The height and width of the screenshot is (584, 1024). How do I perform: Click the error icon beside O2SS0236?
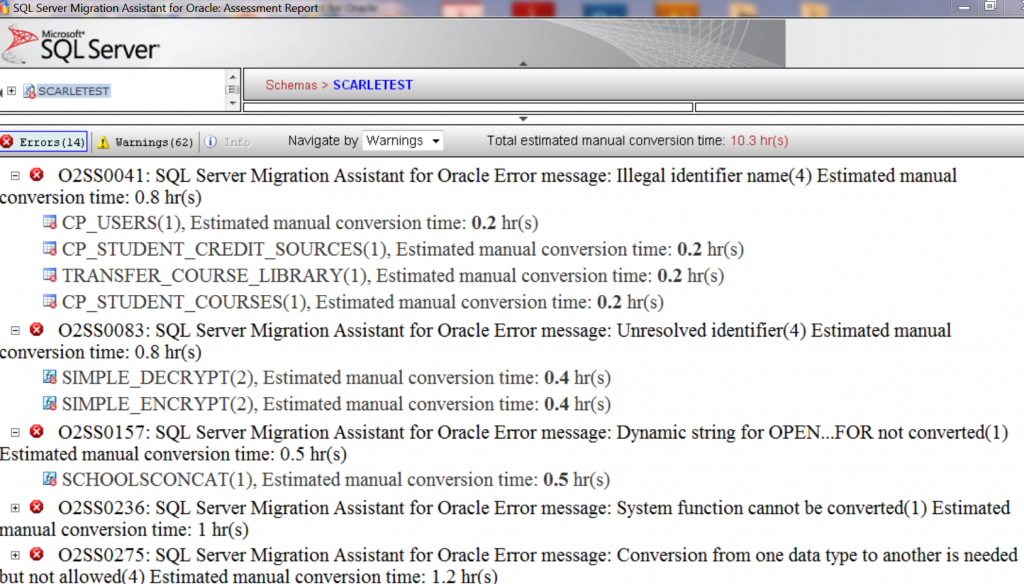37,508
